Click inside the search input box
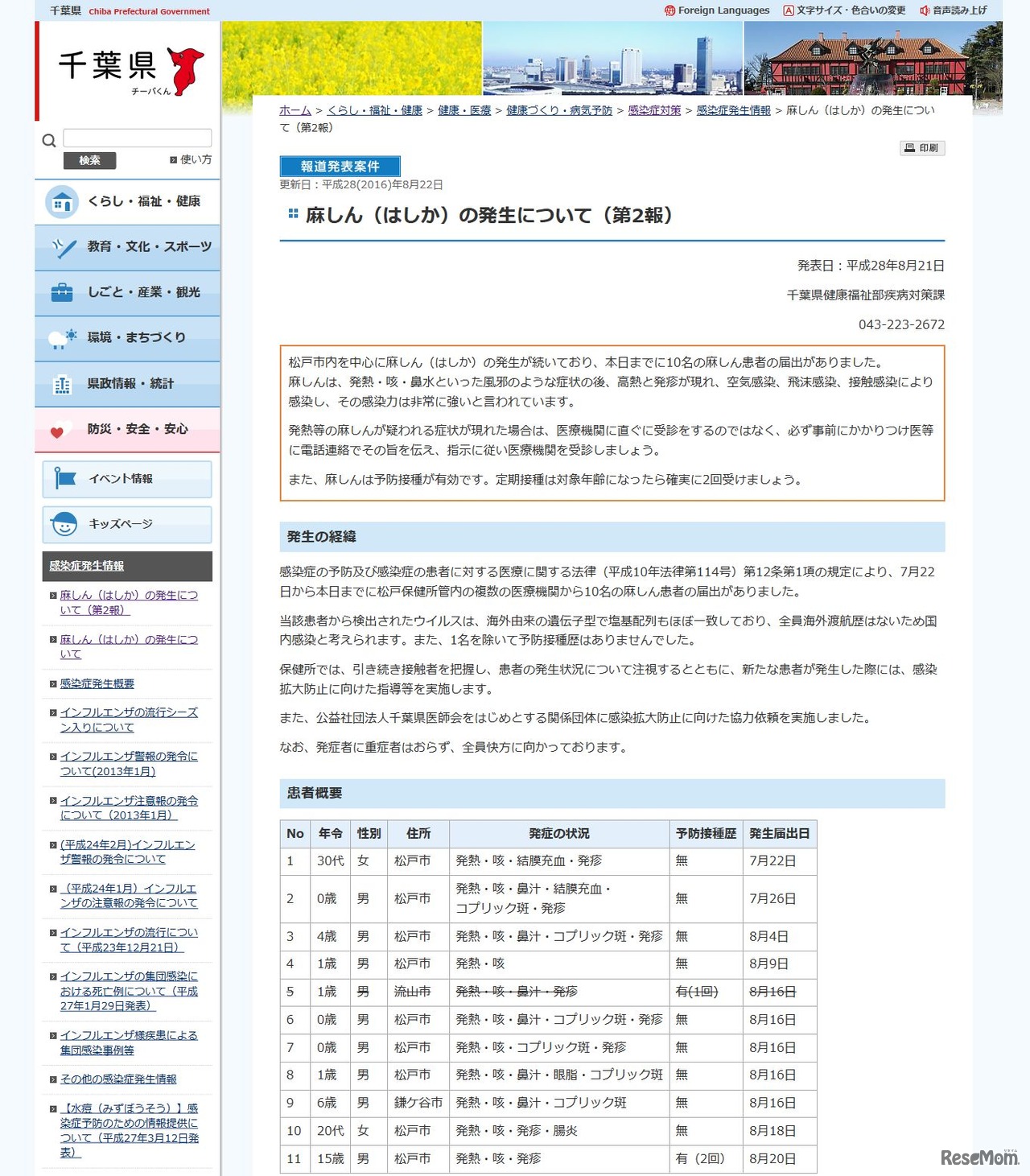The height and width of the screenshot is (1176, 1030). tap(137, 137)
